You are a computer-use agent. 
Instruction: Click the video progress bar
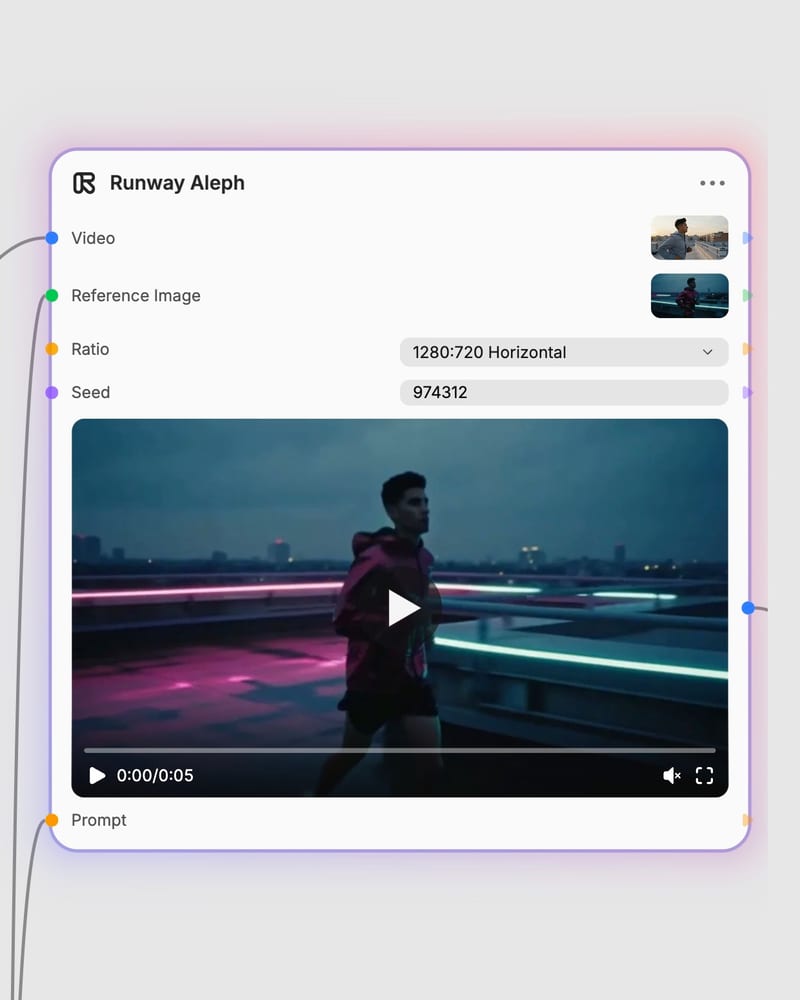pos(400,751)
